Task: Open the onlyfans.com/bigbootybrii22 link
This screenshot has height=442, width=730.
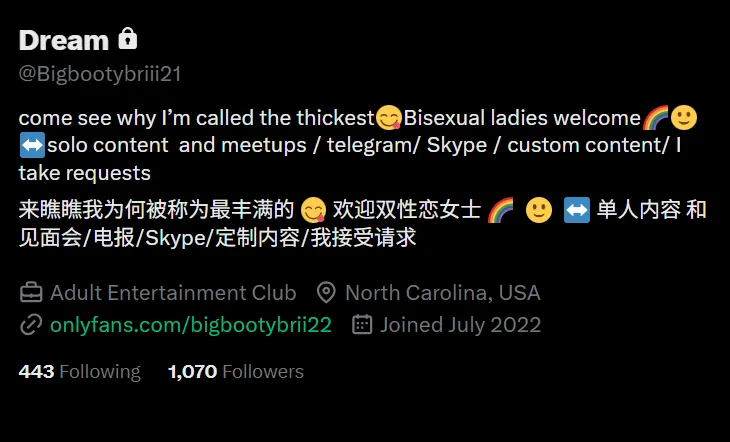Action: 191,325
